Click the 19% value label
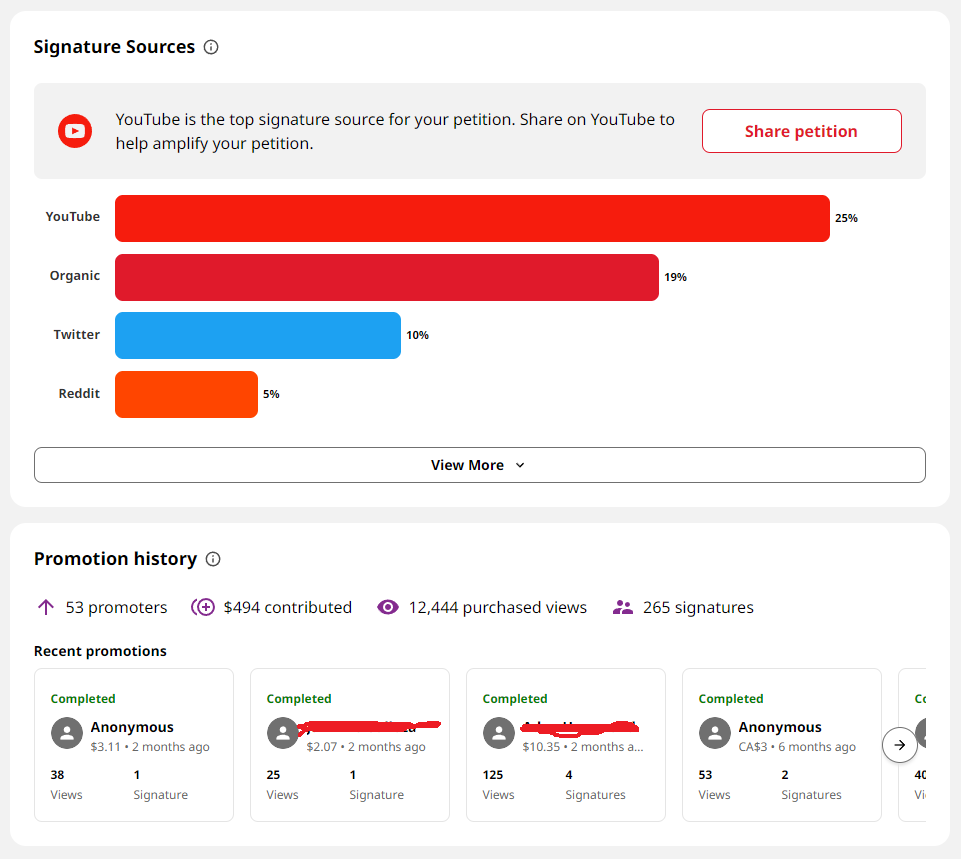The image size is (961, 859). 675,277
